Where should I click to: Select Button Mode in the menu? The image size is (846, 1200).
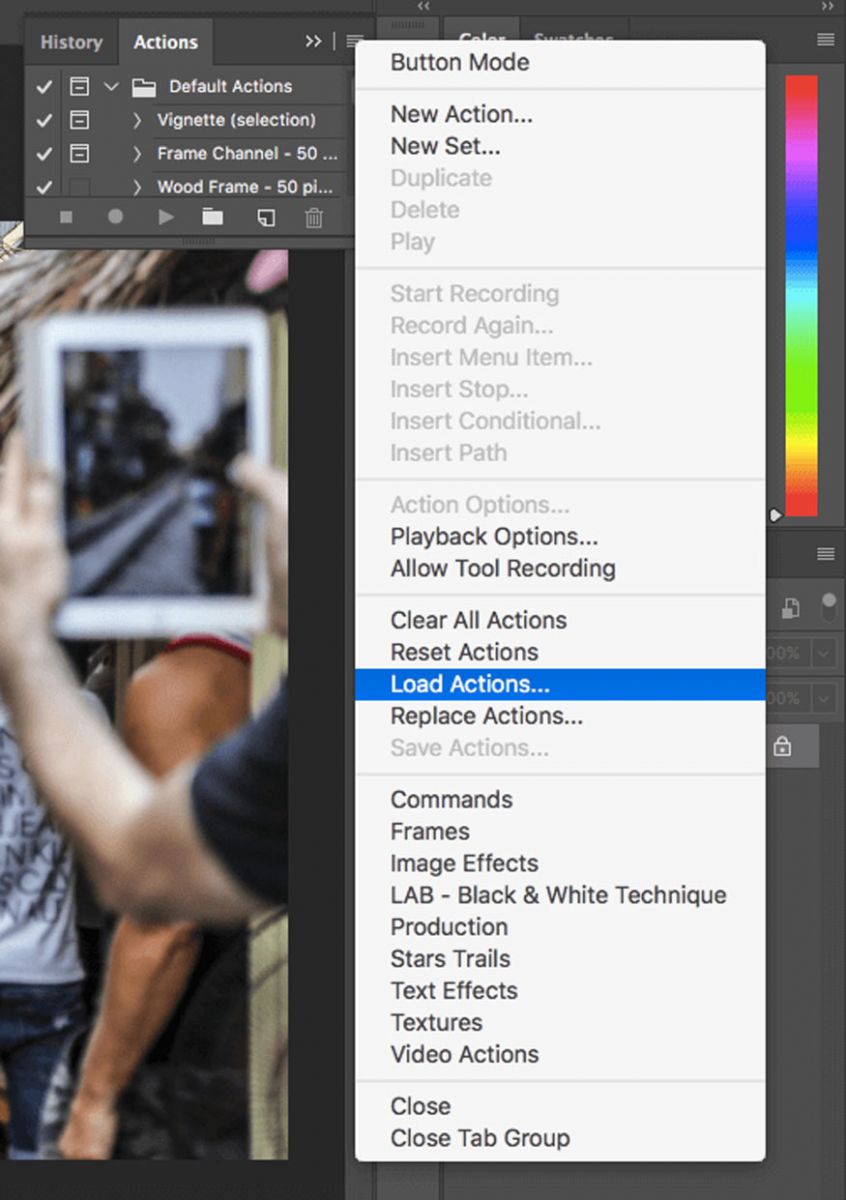click(460, 62)
